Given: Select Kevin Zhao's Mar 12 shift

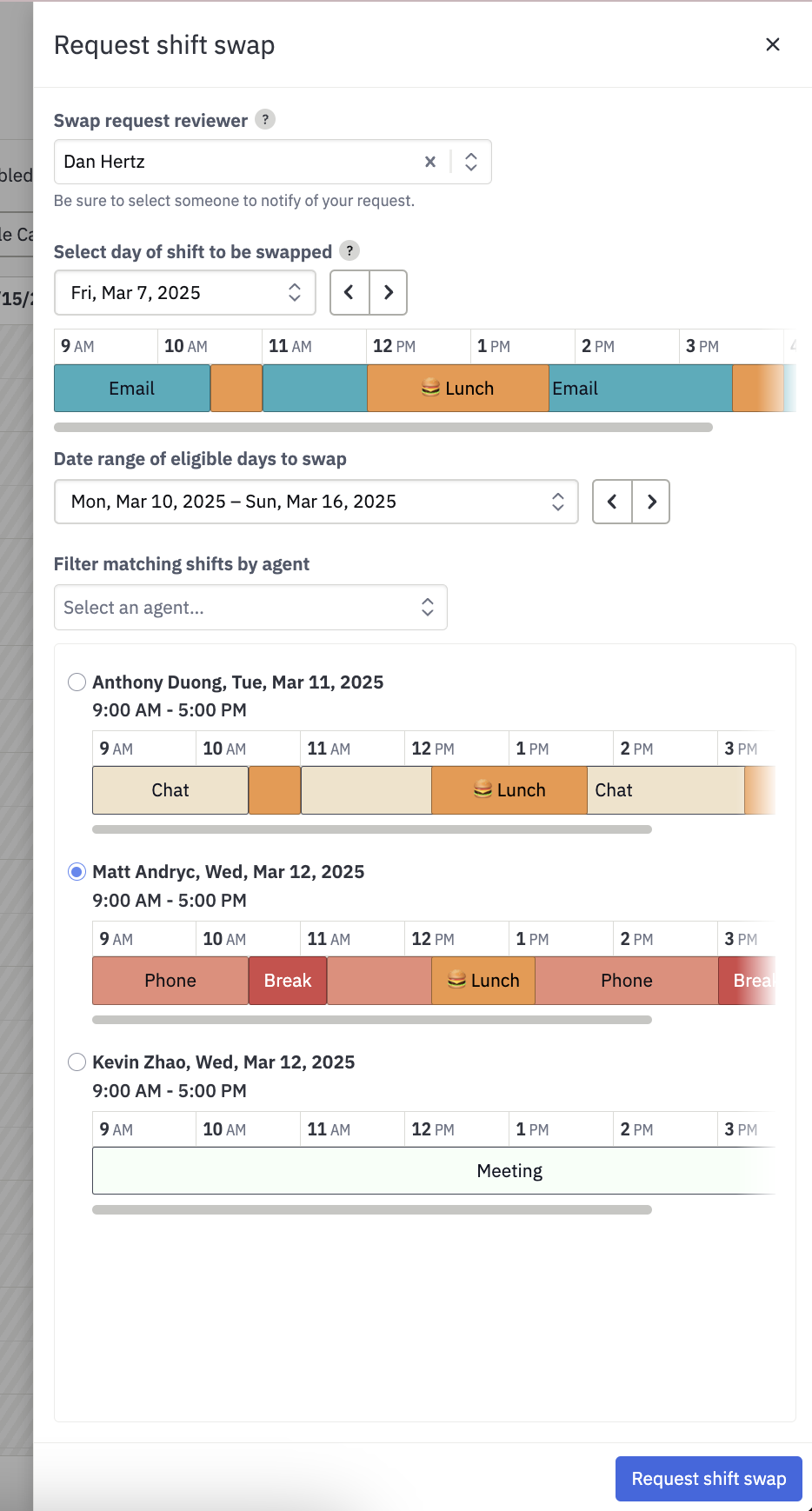Looking at the screenshot, I should click(77, 1062).
